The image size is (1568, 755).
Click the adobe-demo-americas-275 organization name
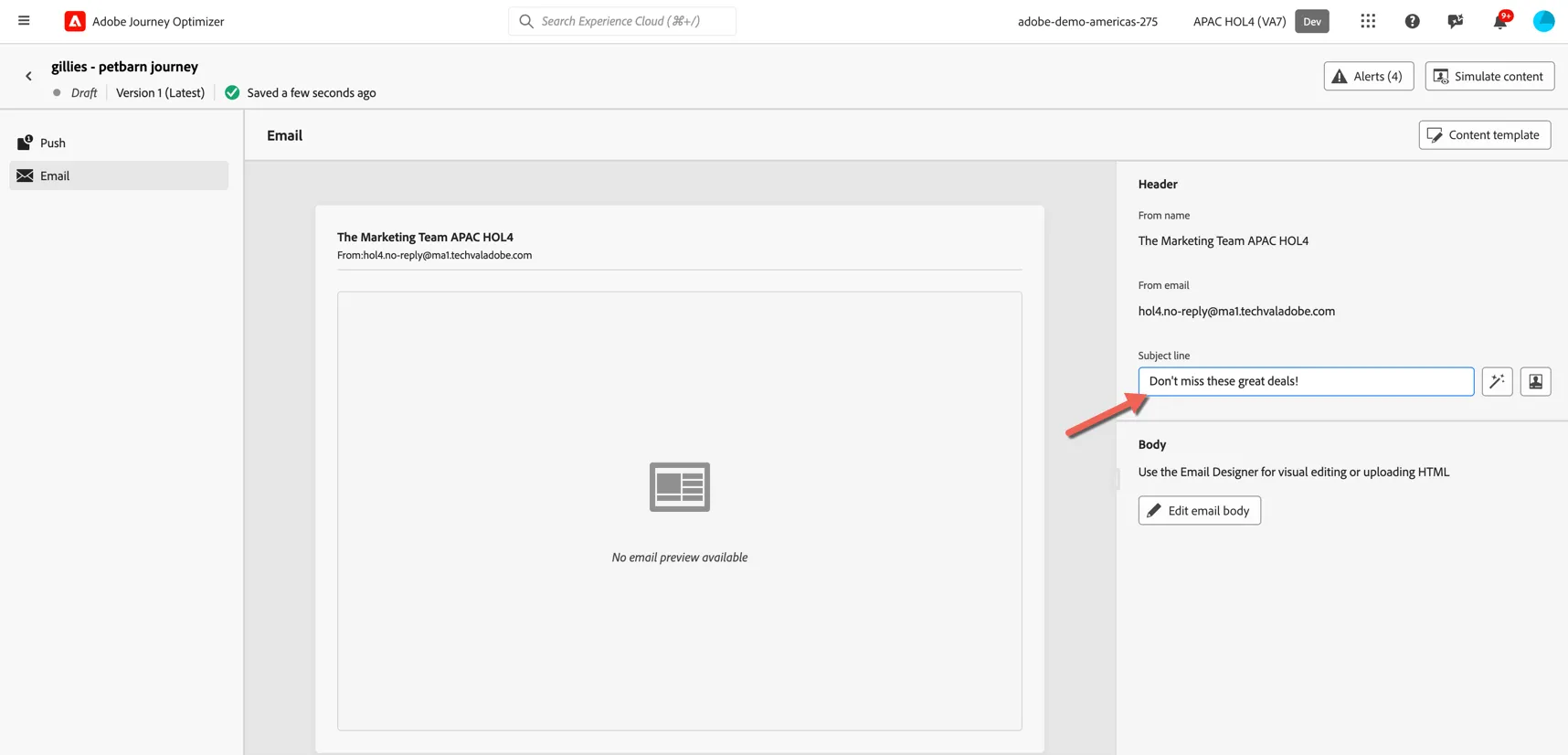[x=1087, y=21]
